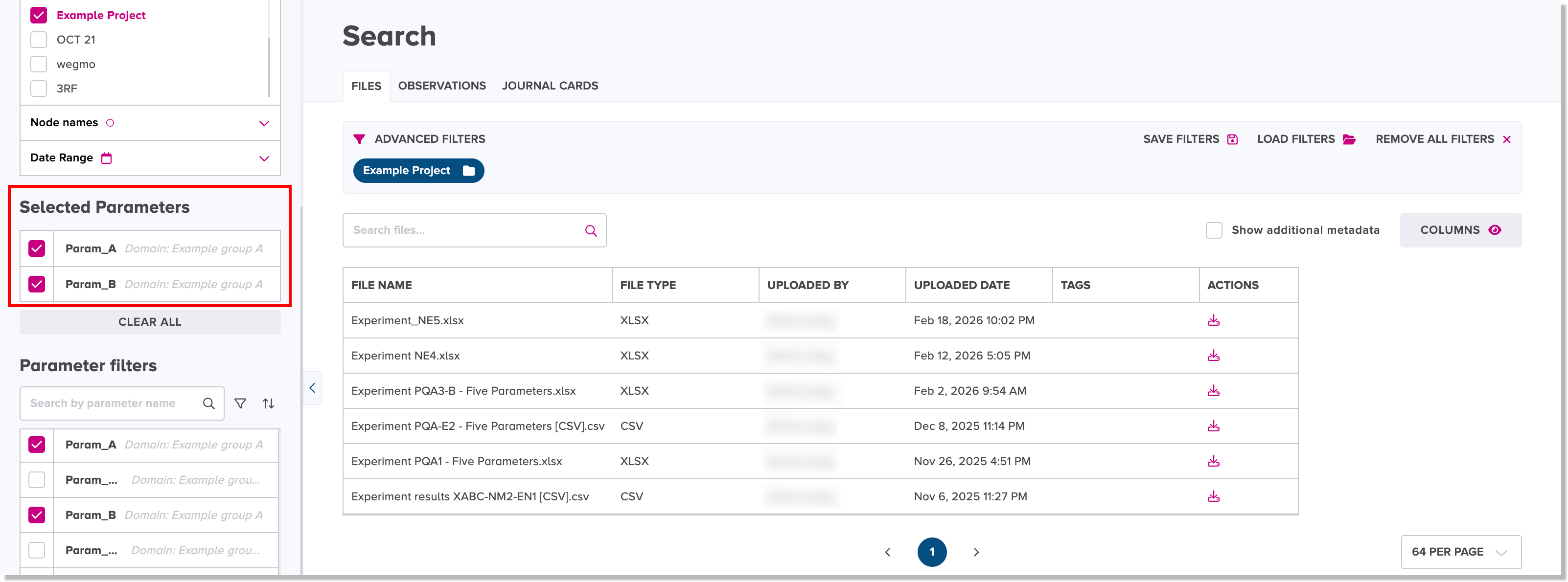This screenshot has height=582, width=1568.
Task: Select page 1 in pagination
Action: coord(932,552)
